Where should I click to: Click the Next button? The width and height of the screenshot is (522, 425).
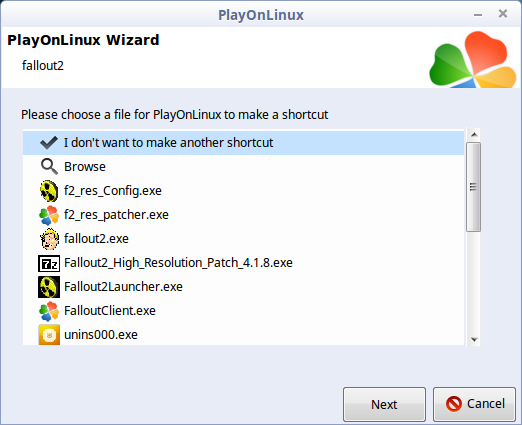pos(384,404)
